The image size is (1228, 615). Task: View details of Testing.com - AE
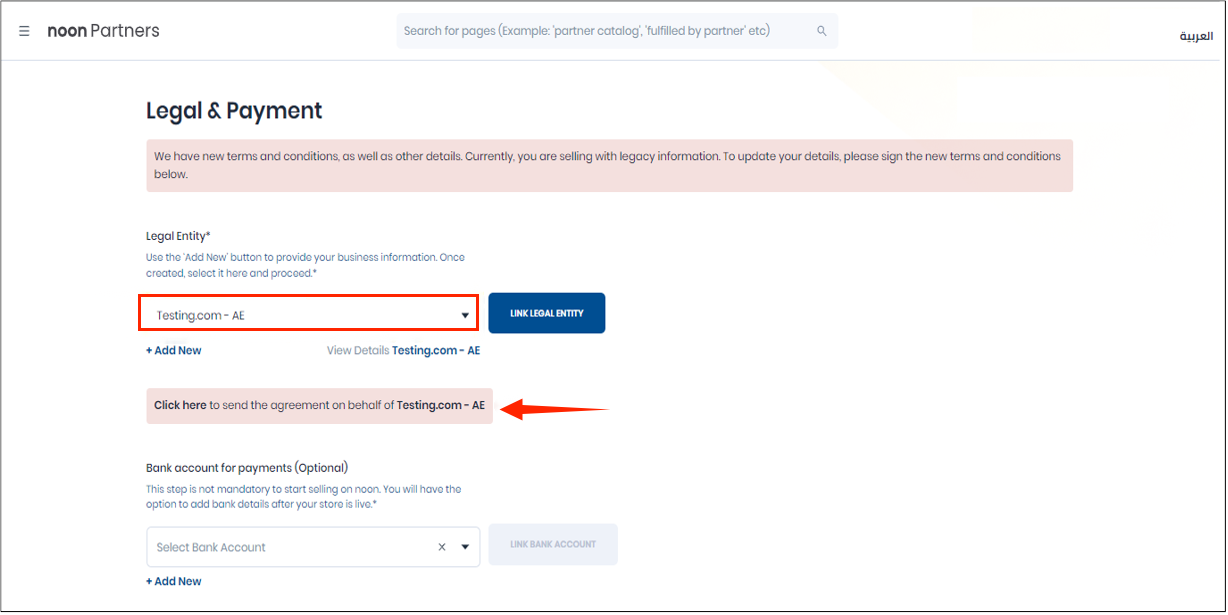[x=435, y=350]
